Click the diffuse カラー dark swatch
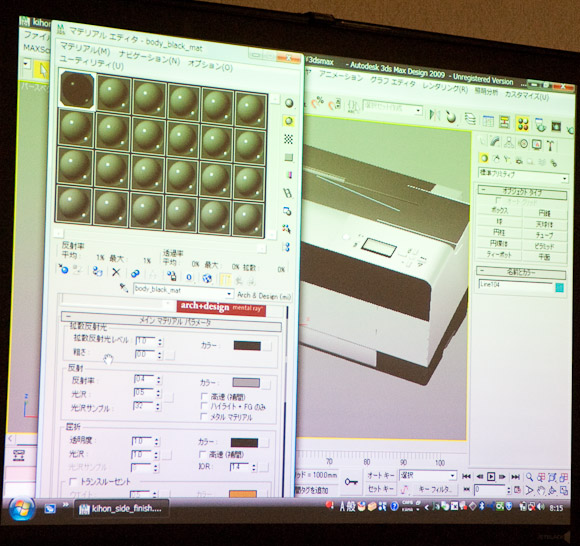 [x=247, y=346]
